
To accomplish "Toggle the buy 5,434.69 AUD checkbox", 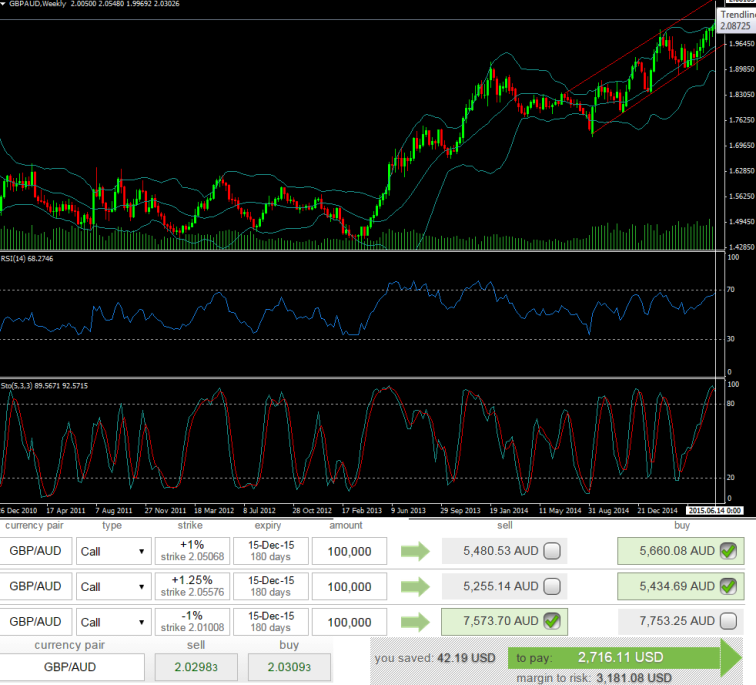I will tap(728, 586).
